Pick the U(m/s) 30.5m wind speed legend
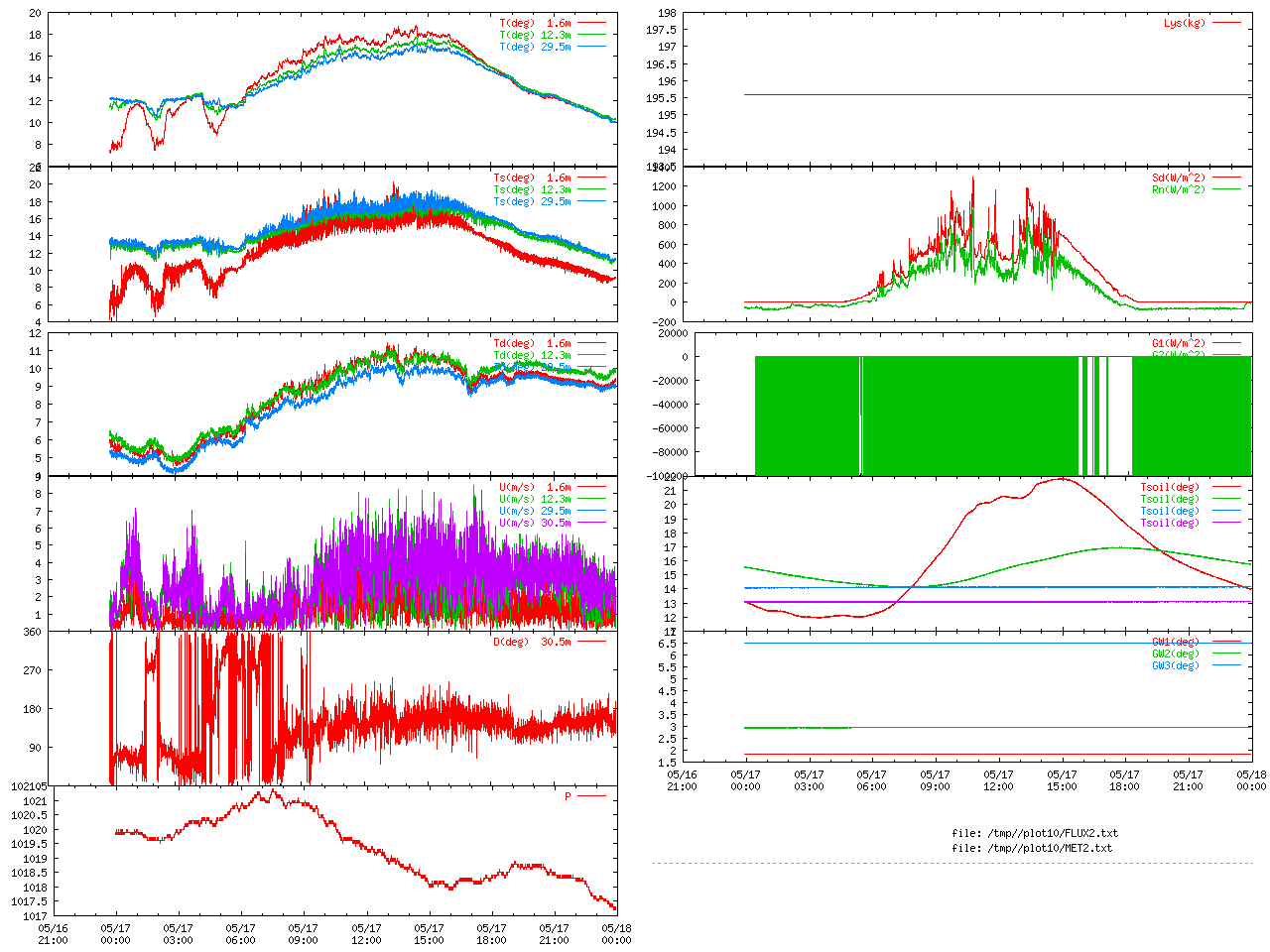1270x952 pixels. point(535,523)
